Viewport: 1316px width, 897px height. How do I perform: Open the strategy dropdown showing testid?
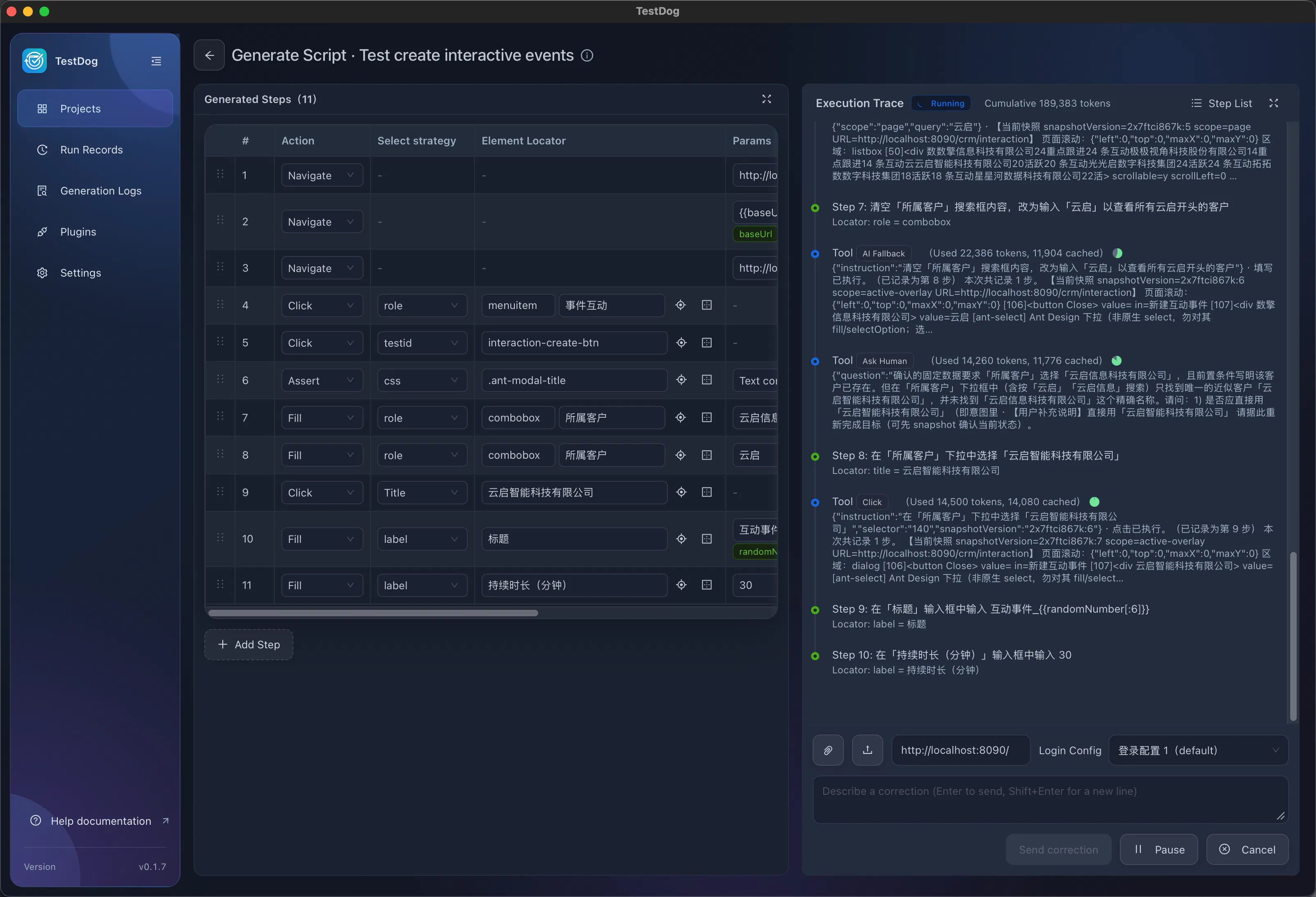point(422,343)
